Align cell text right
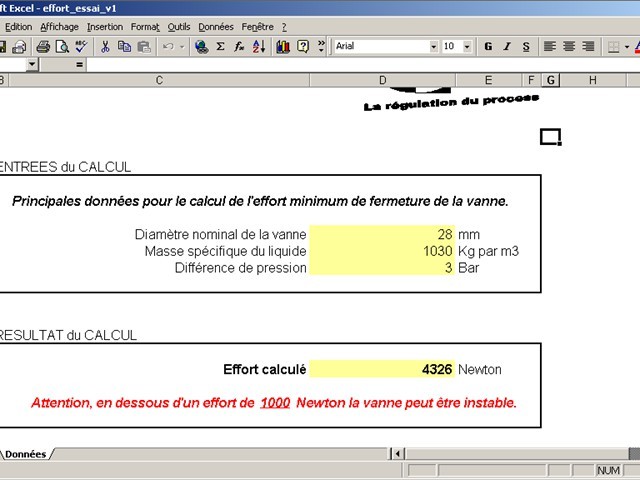 click(588, 47)
